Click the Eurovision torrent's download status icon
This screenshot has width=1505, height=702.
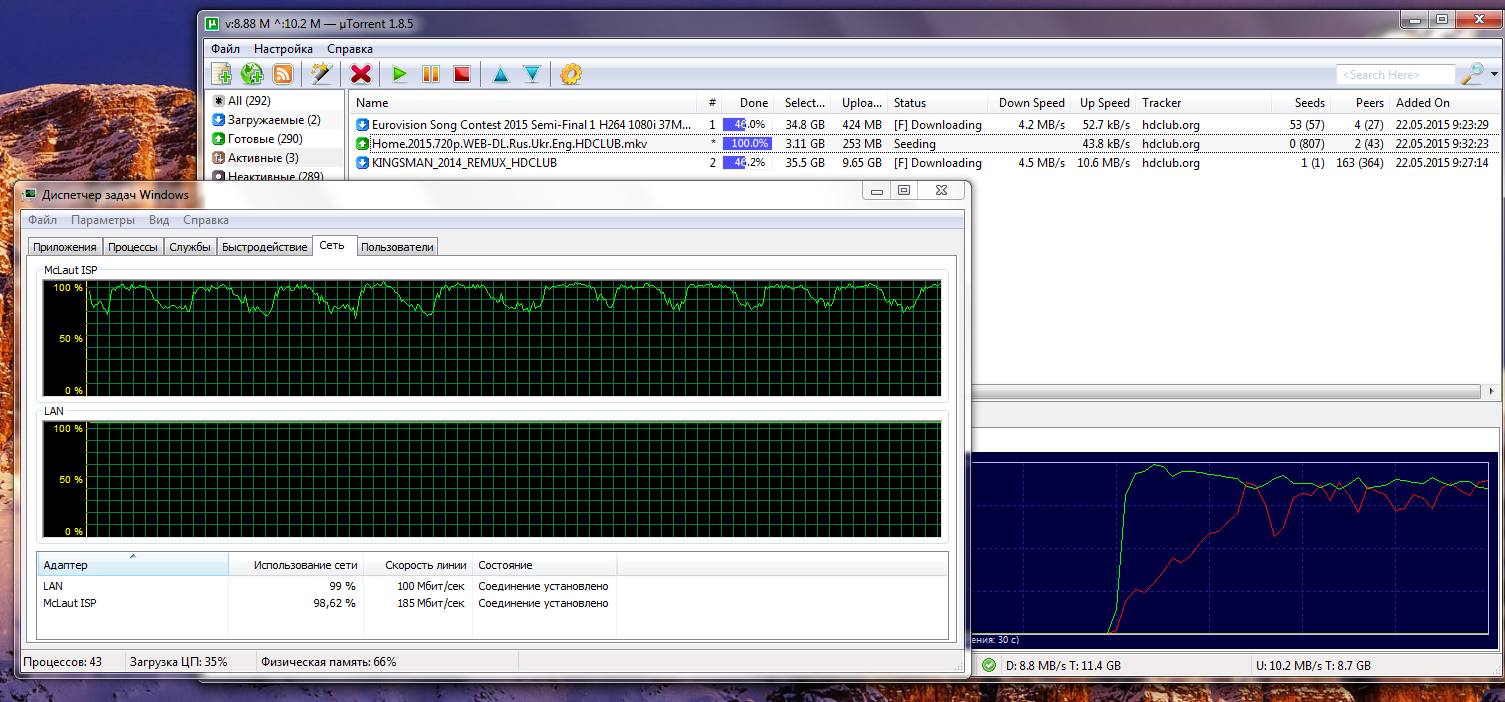point(362,125)
